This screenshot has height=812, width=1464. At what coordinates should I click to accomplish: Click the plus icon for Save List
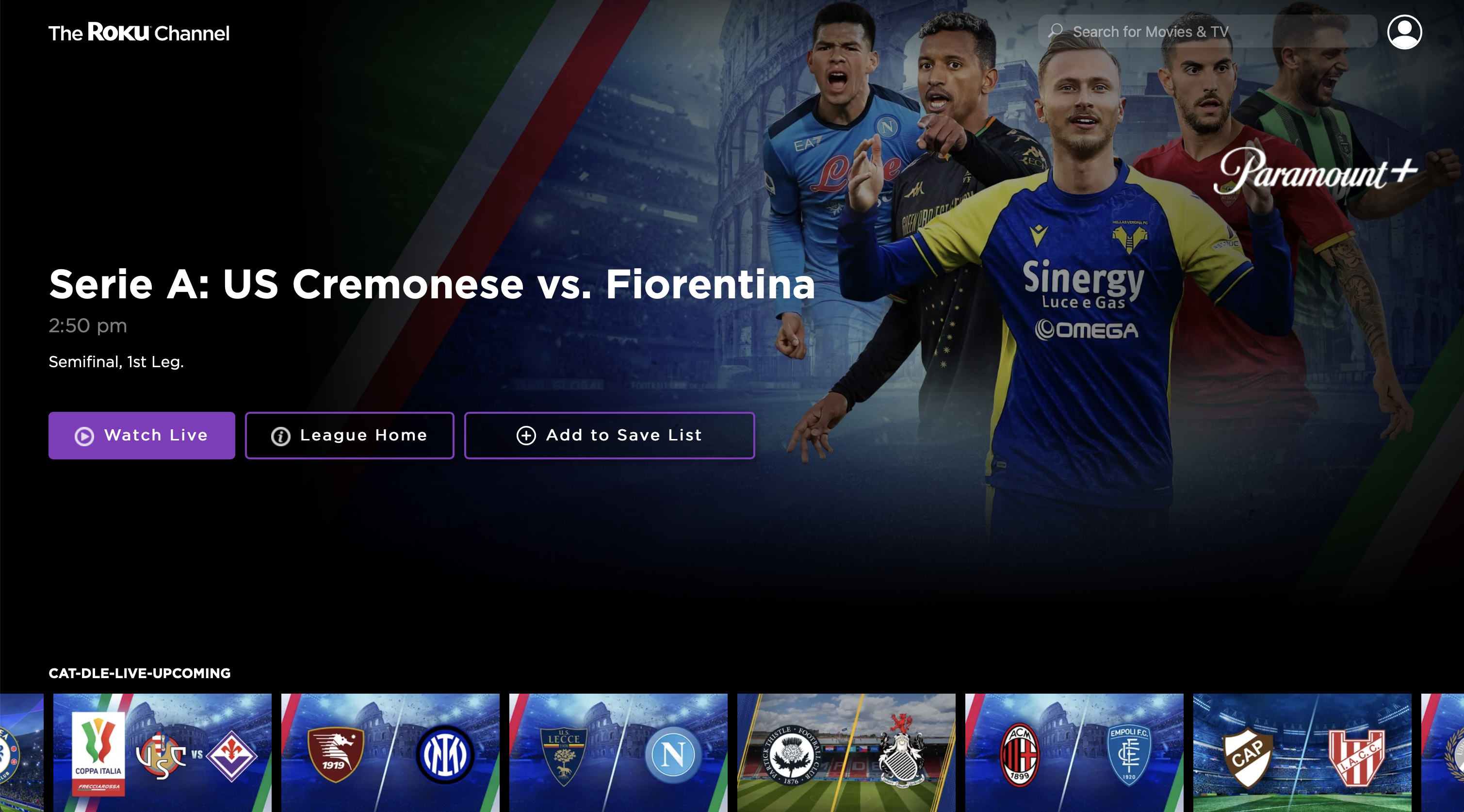(526, 435)
